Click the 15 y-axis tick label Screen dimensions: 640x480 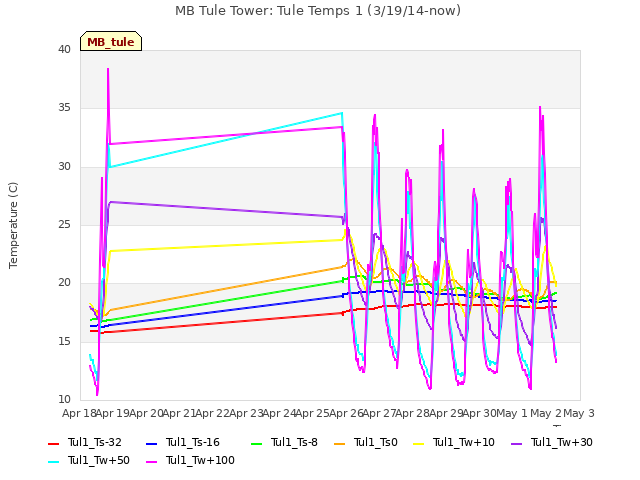[64, 342]
